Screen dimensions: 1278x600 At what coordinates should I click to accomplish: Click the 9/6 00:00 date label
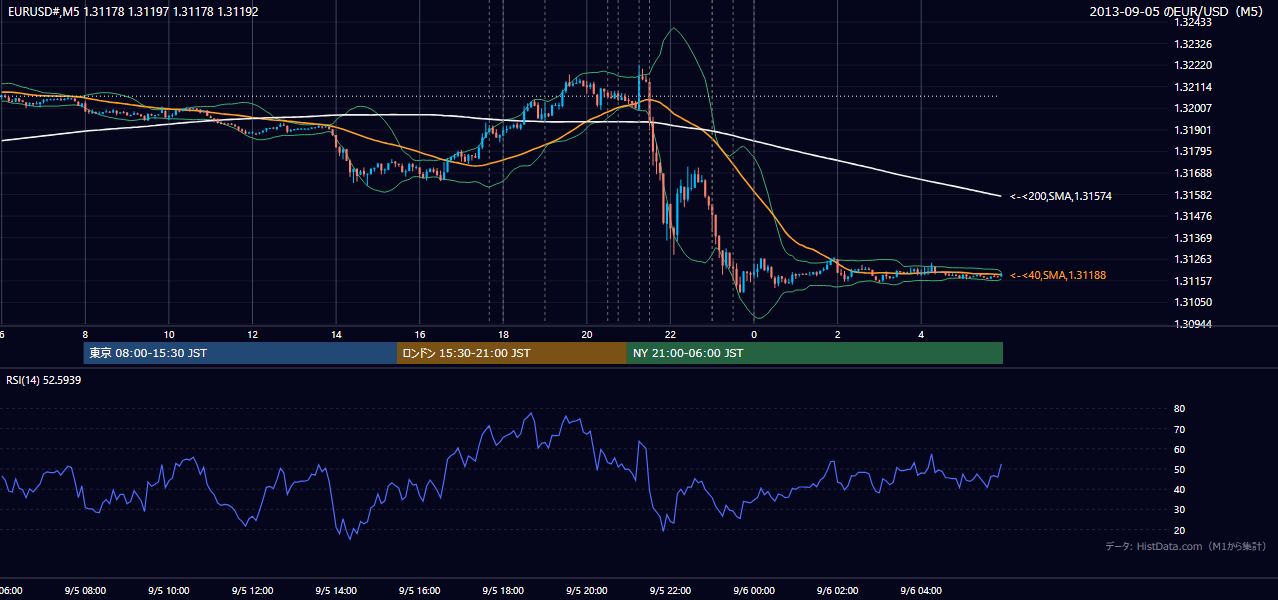[754, 590]
